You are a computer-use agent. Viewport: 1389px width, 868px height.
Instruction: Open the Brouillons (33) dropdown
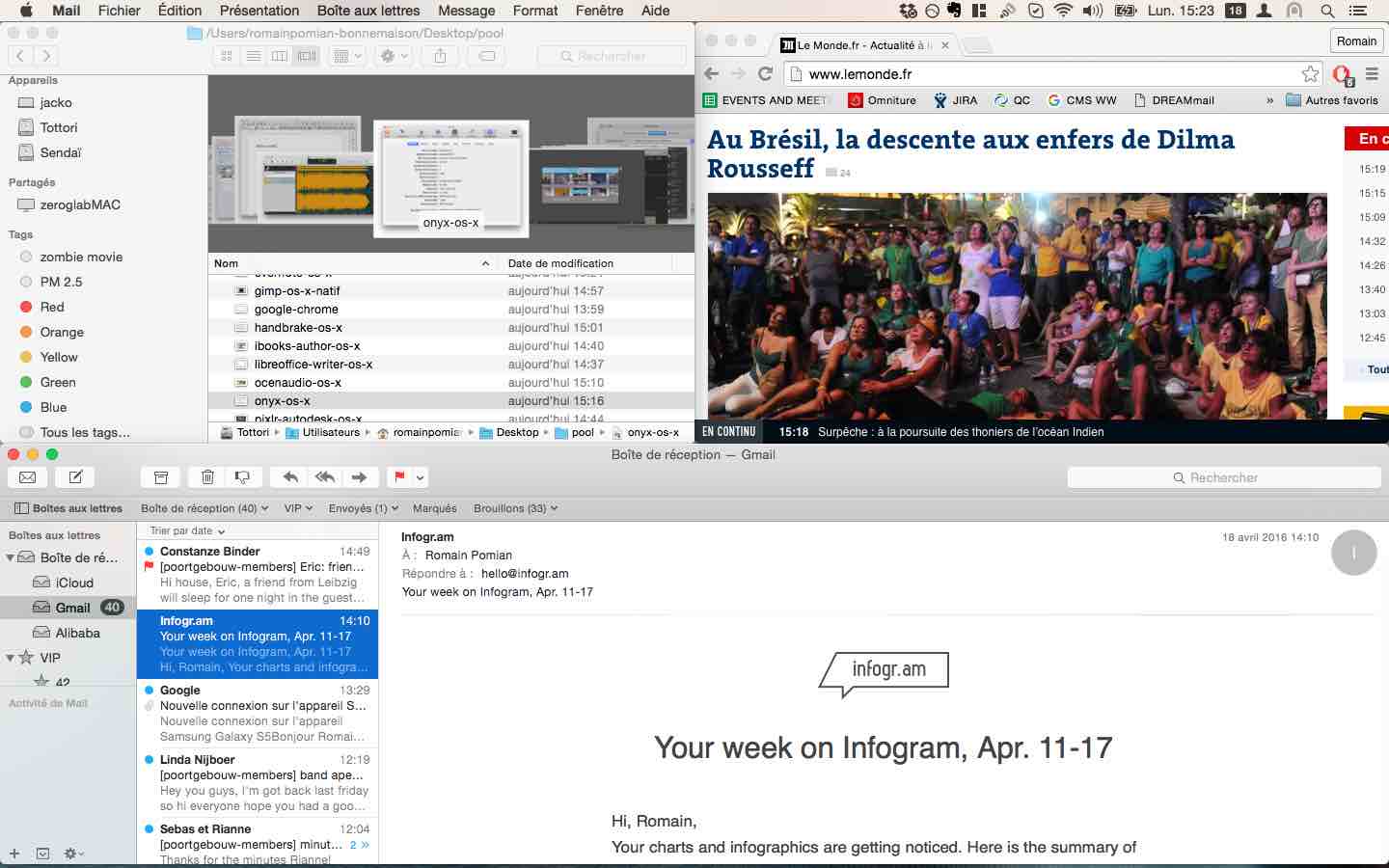pyautogui.click(x=515, y=508)
